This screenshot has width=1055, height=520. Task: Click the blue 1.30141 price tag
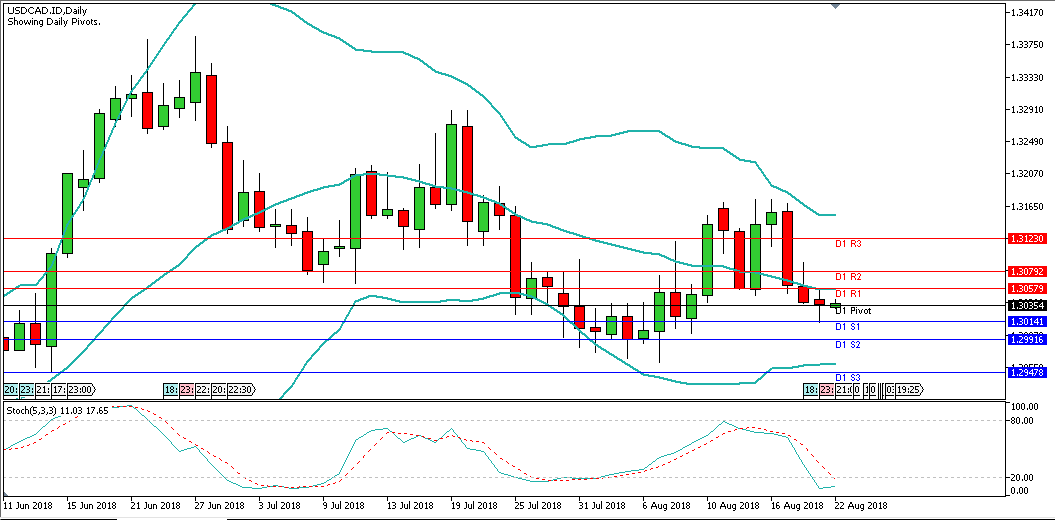pyautogui.click(x=1027, y=321)
